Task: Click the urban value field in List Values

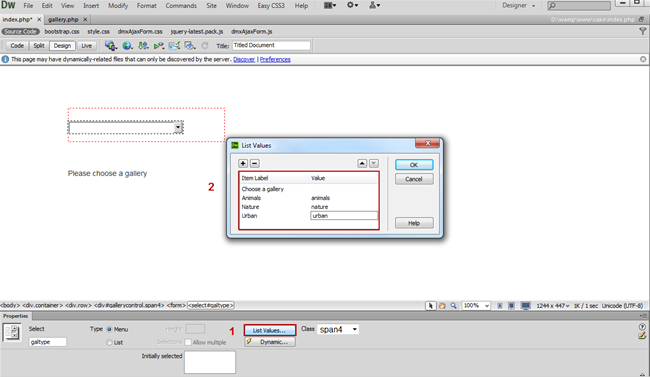Action: pyautogui.click(x=344, y=216)
